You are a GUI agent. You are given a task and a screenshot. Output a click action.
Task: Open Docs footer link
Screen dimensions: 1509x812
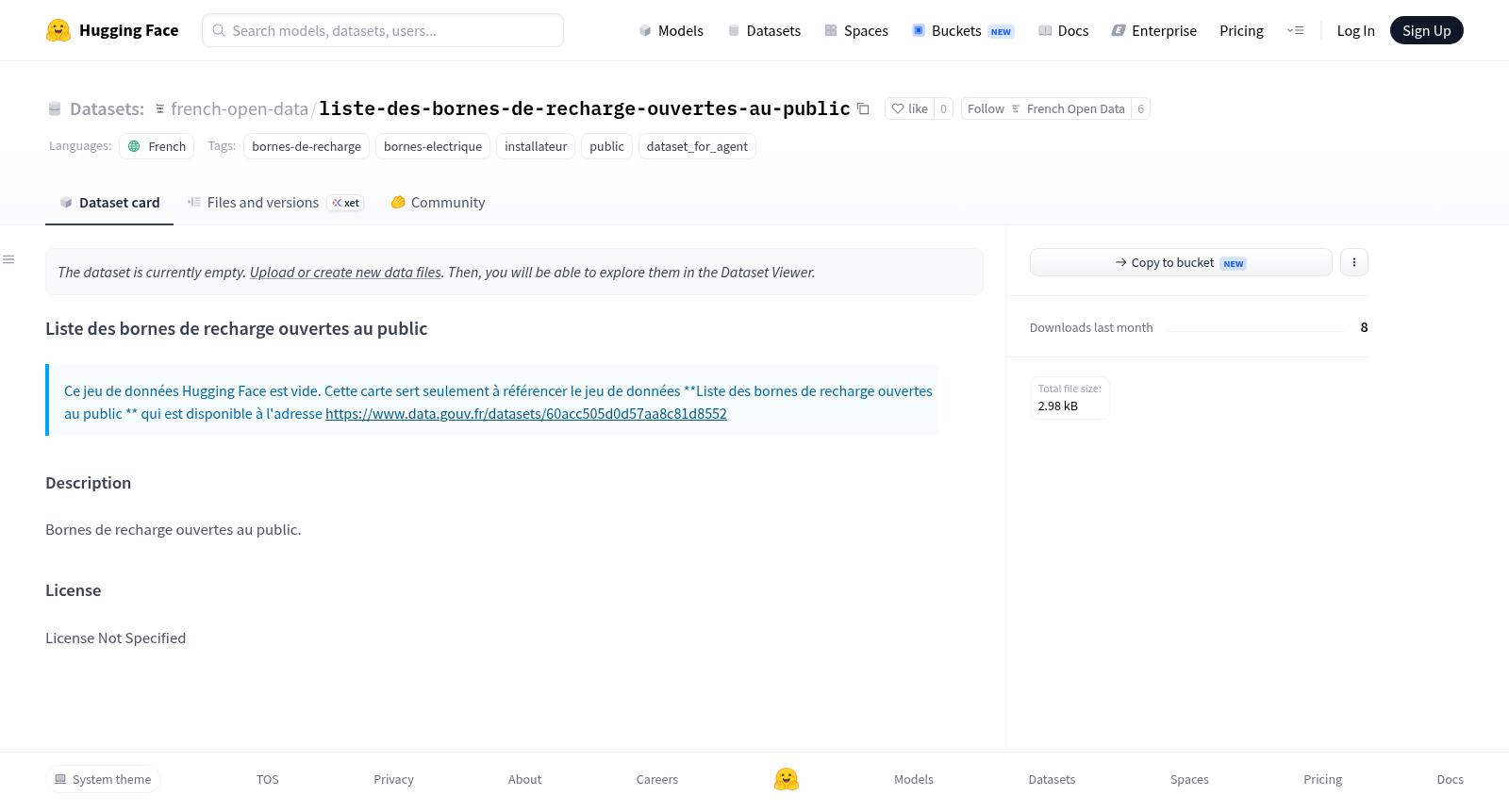pos(1450,779)
